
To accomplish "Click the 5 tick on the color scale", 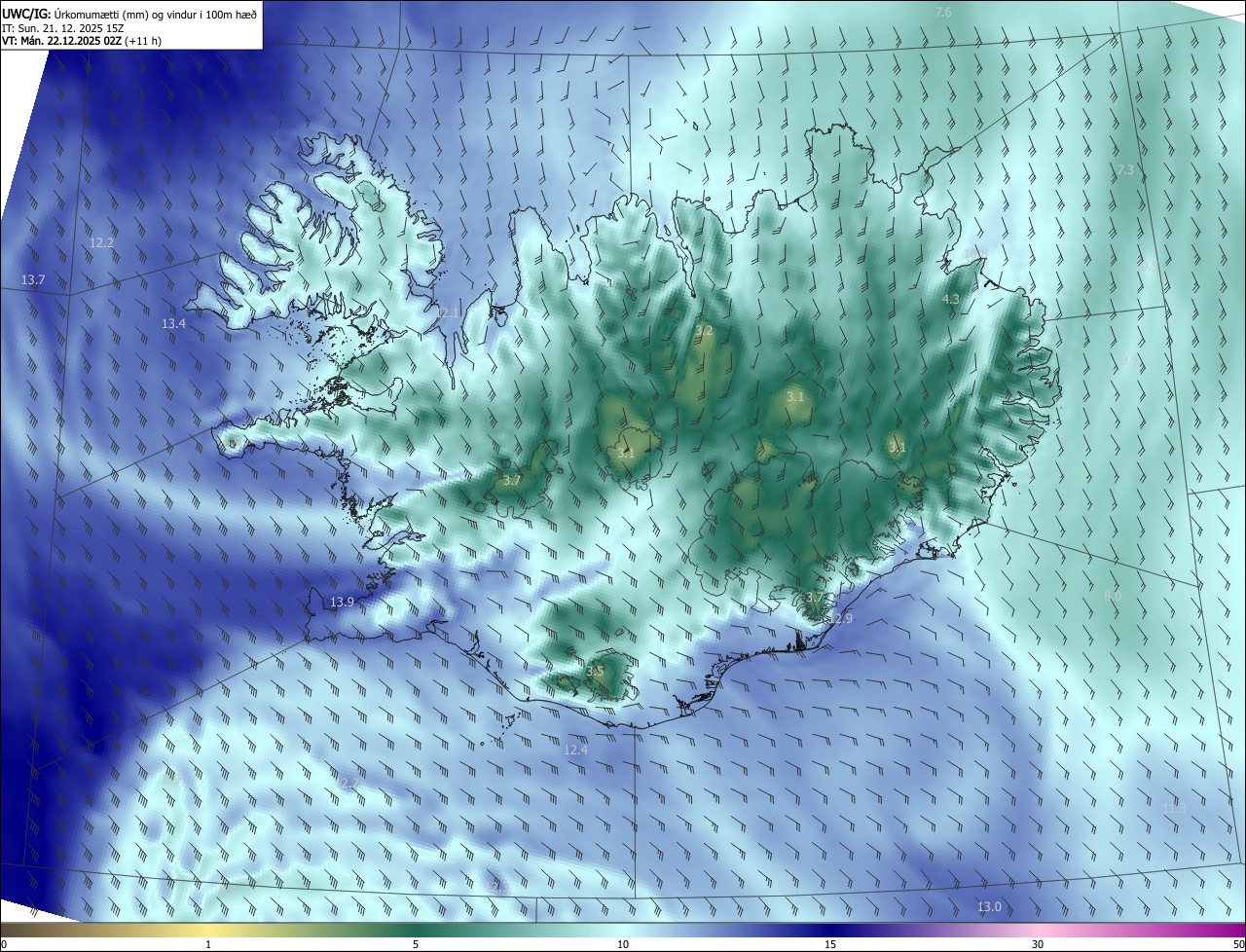I will (x=416, y=944).
